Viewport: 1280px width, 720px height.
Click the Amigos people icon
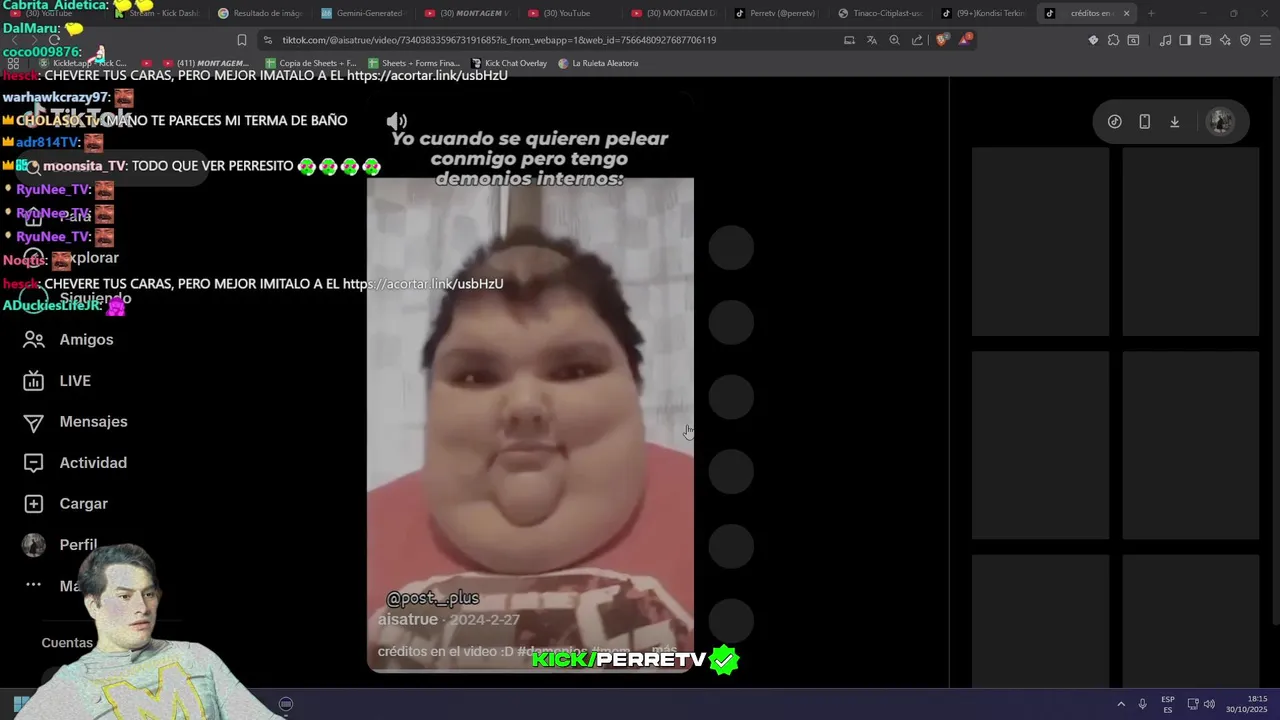pos(34,340)
